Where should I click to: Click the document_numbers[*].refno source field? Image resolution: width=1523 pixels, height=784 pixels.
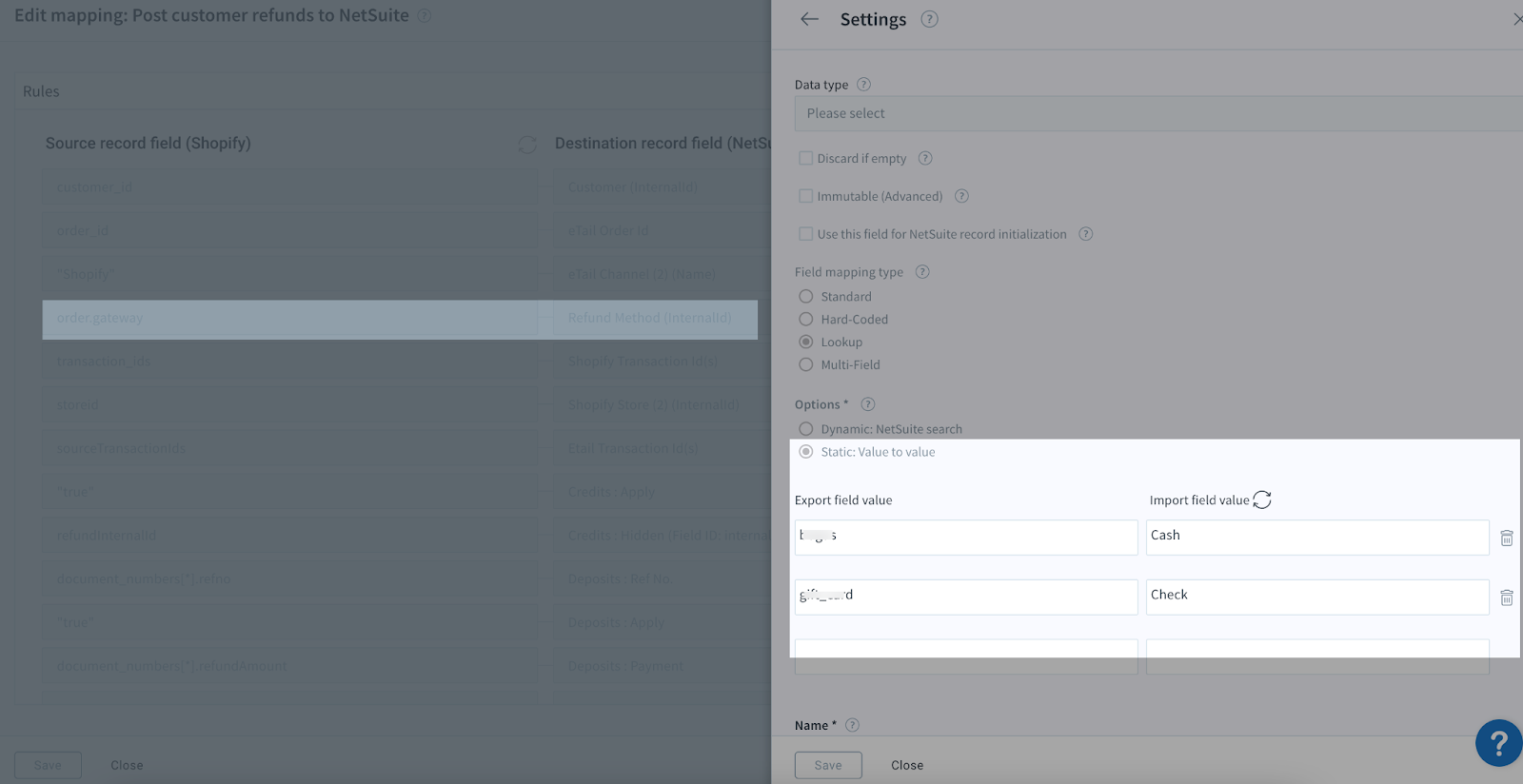[x=290, y=579]
